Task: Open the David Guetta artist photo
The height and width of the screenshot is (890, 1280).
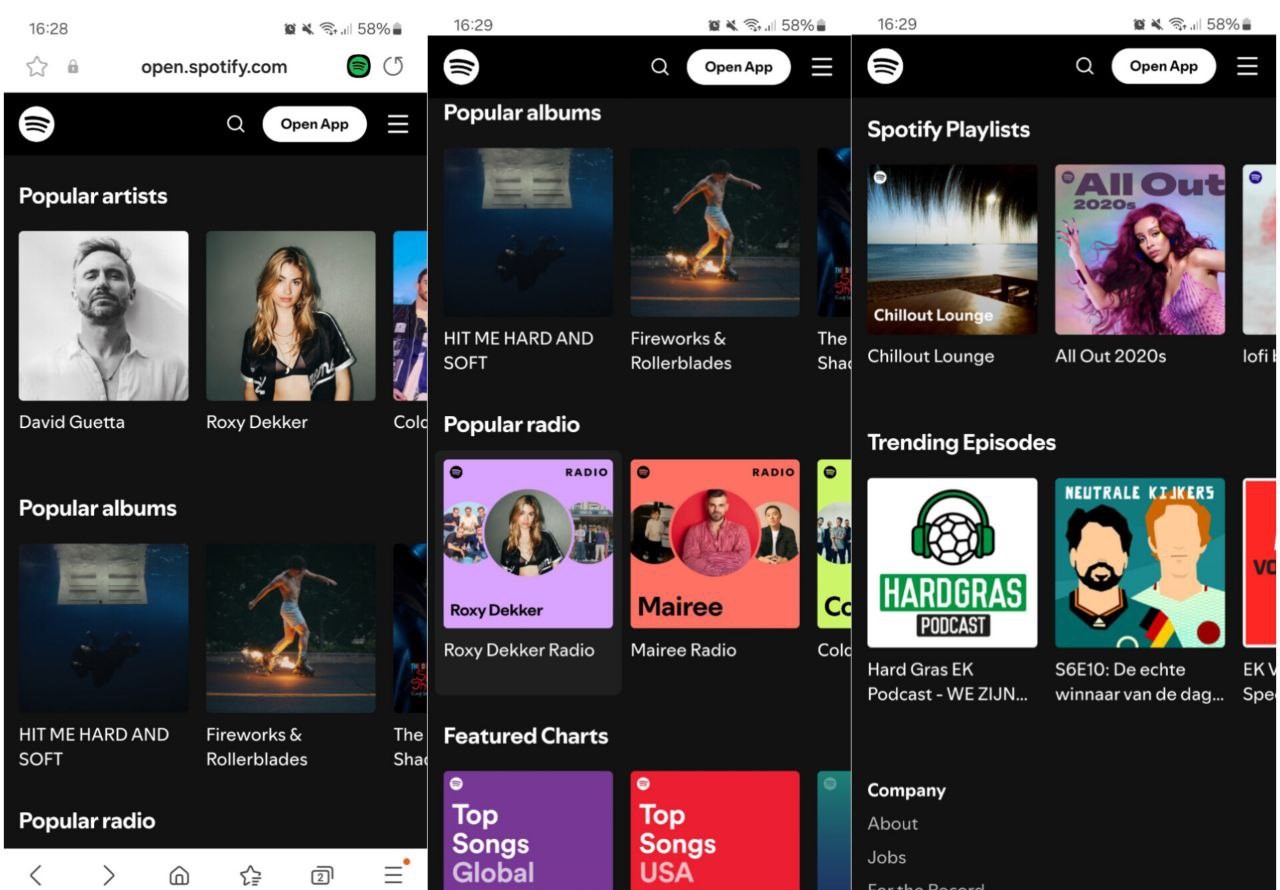Action: point(104,316)
